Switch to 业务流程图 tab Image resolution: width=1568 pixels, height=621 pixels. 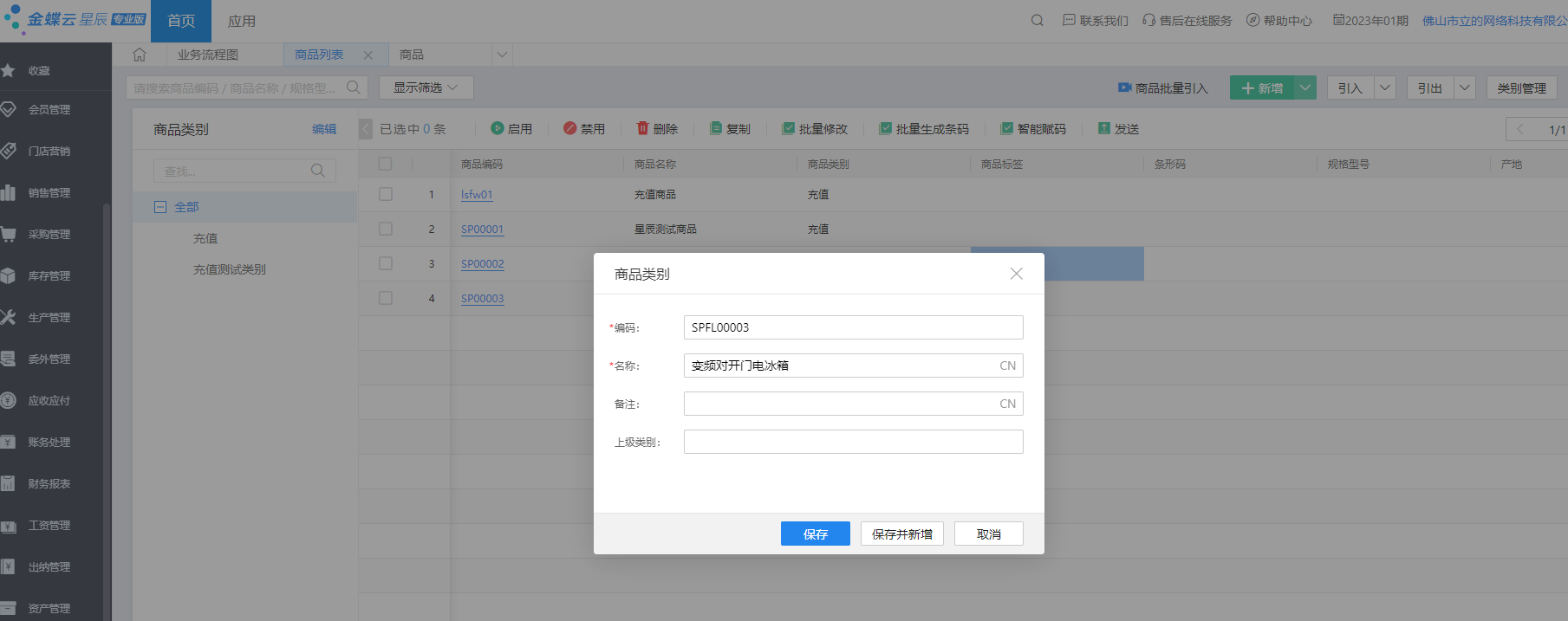[208, 55]
